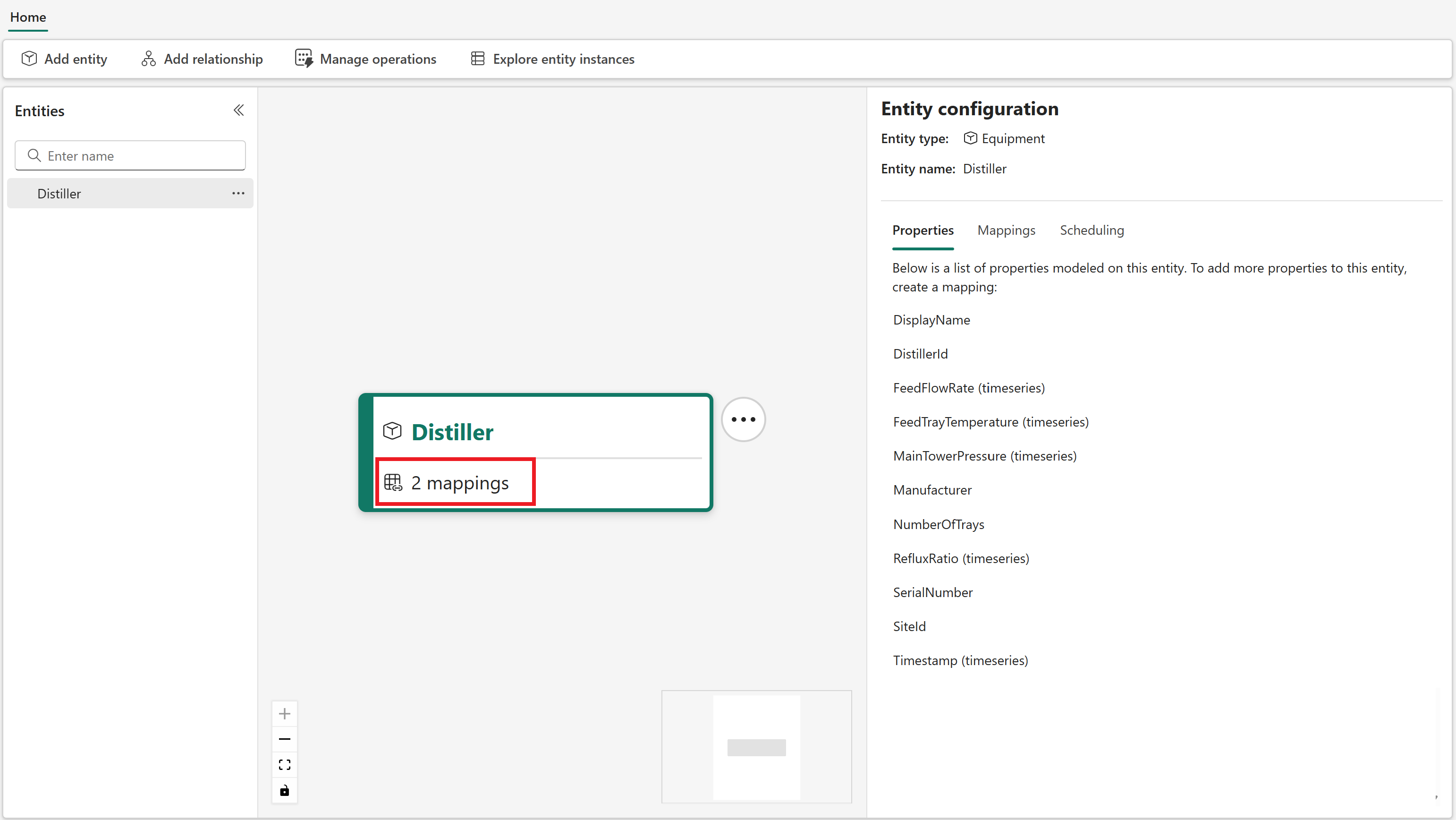This screenshot has width=1456, height=820.
Task: Choose Add relationship label in toolbar
Action: pyautogui.click(x=213, y=59)
